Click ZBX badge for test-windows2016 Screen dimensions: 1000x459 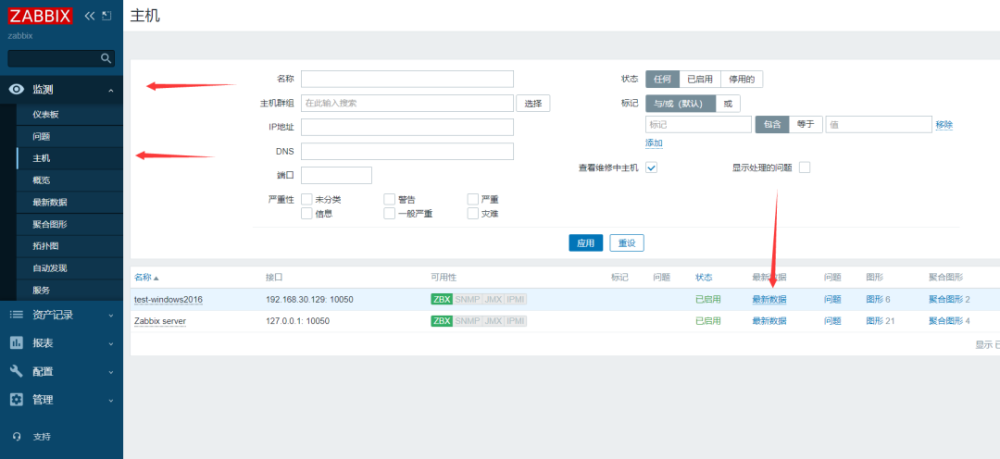(441, 300)
